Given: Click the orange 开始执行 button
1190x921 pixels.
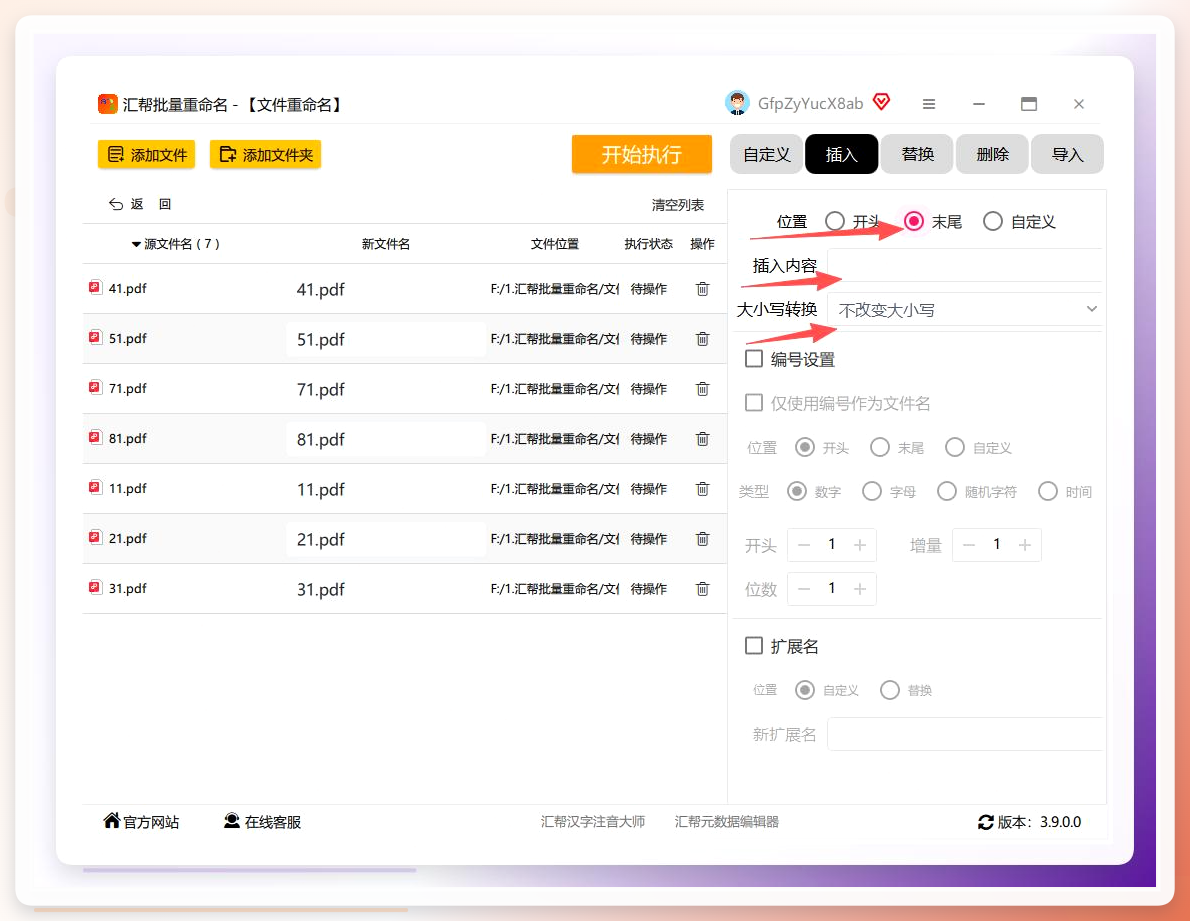Looking at the screenshot, I should click(x=641, y=155).
